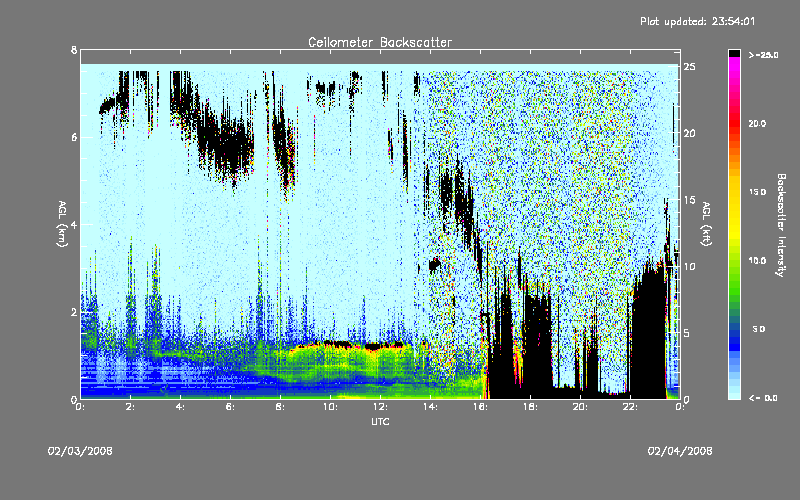
Task: Click the '<= 0.0' colorbar value
Action: (763, 398)
